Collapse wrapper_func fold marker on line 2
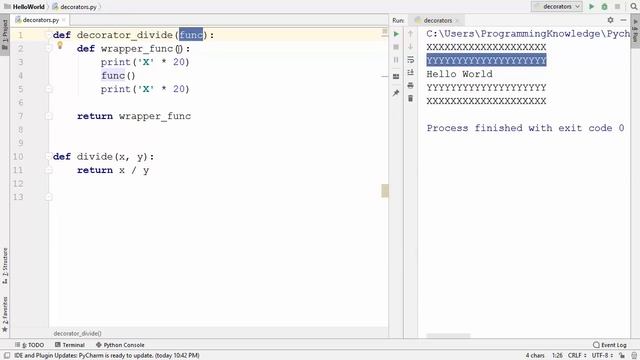The image size is (640, 360). [49, 49]
